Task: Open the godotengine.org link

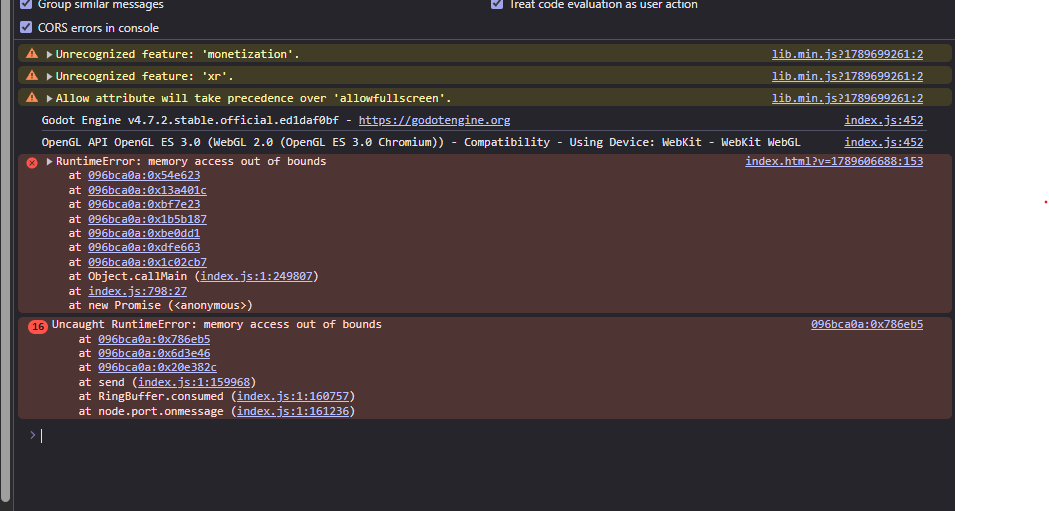Action: tap(434, 120)
